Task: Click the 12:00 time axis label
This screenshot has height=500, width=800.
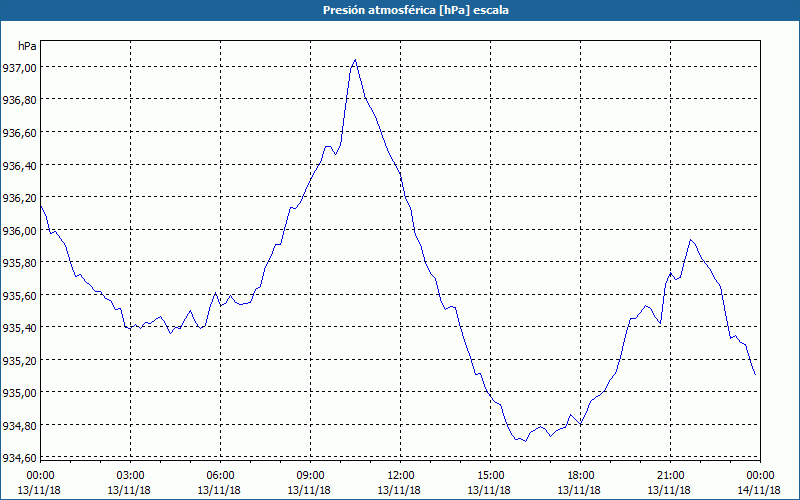Action: [x=401, y=476]
